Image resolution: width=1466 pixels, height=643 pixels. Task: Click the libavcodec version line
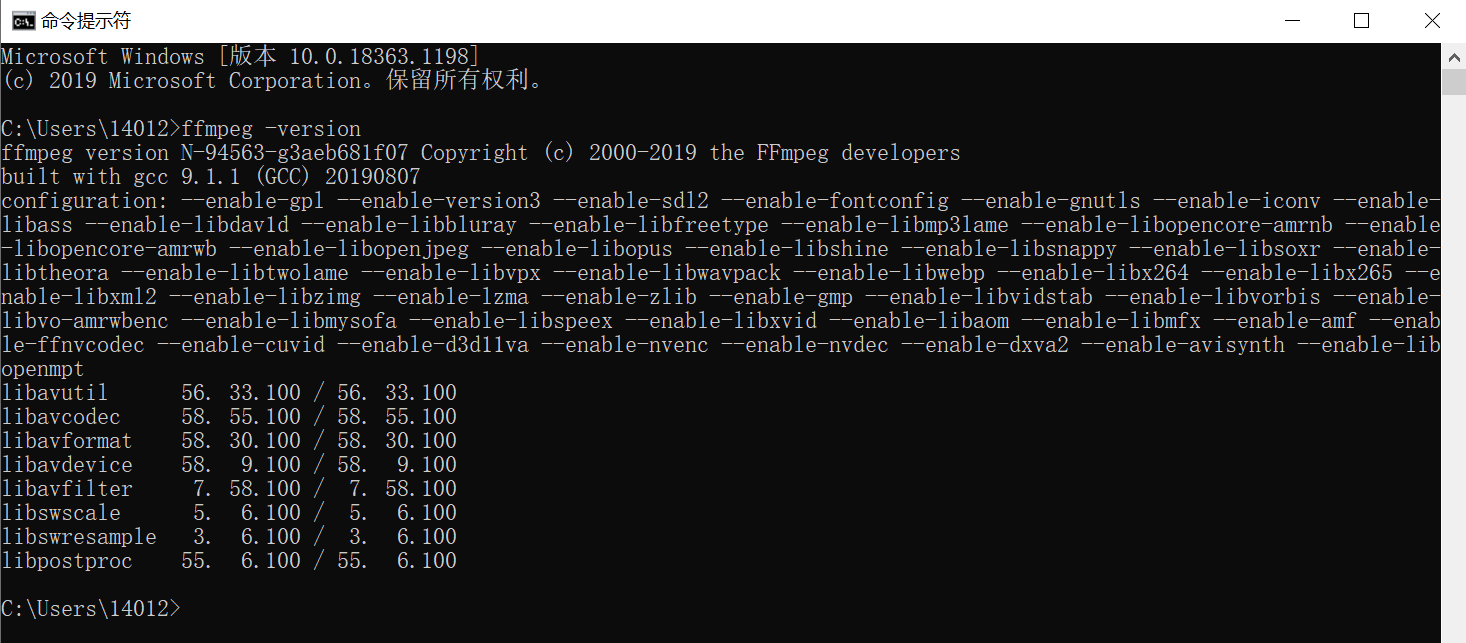pos(229,417)
